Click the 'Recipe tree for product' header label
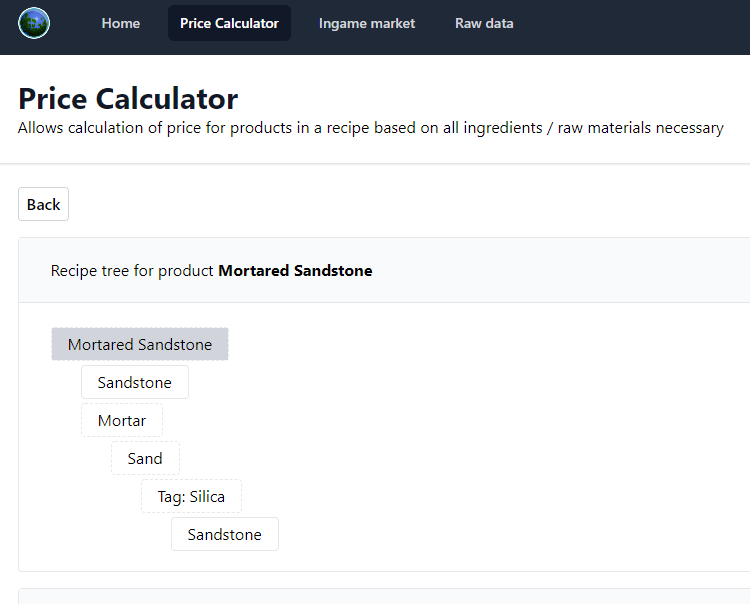 pos(132,271)
